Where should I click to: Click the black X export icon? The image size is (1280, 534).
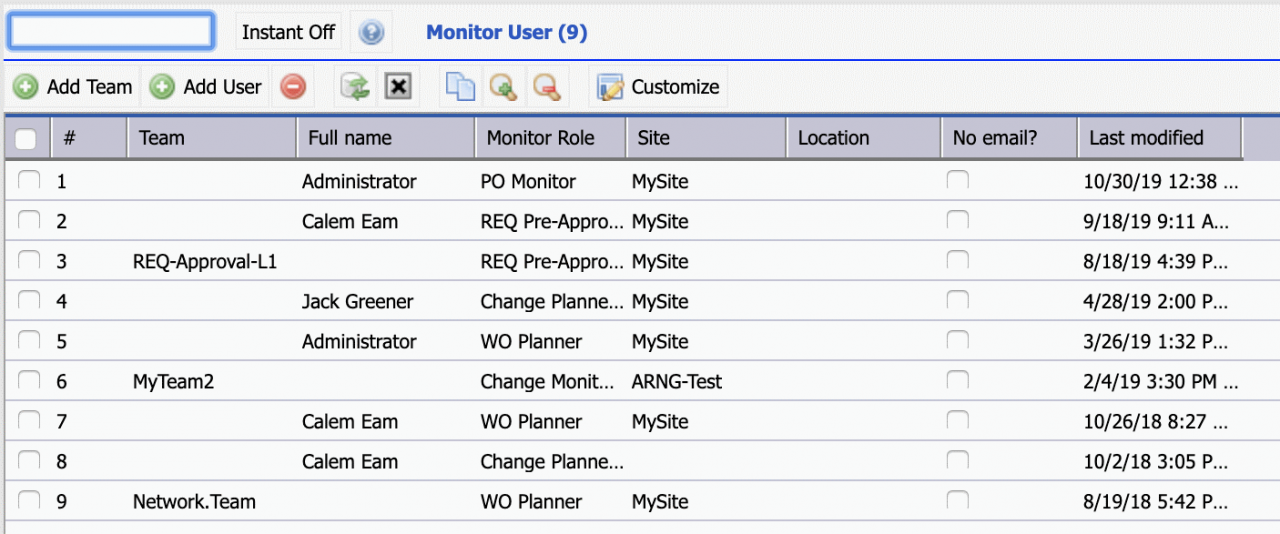pyautogui.click(x=398, y=87)
